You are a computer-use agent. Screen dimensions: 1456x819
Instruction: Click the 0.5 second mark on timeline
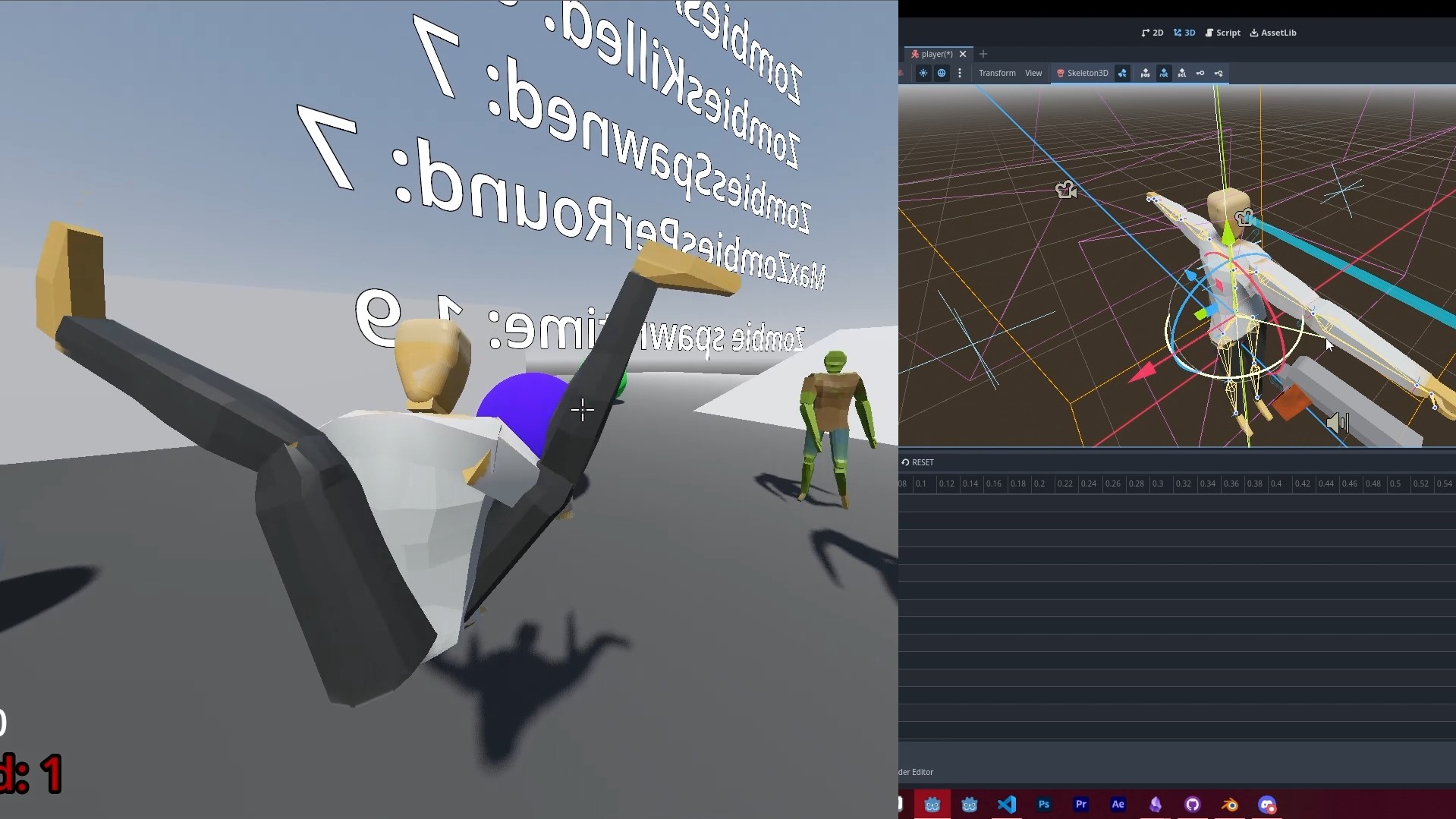click(x=1395, y=484)
